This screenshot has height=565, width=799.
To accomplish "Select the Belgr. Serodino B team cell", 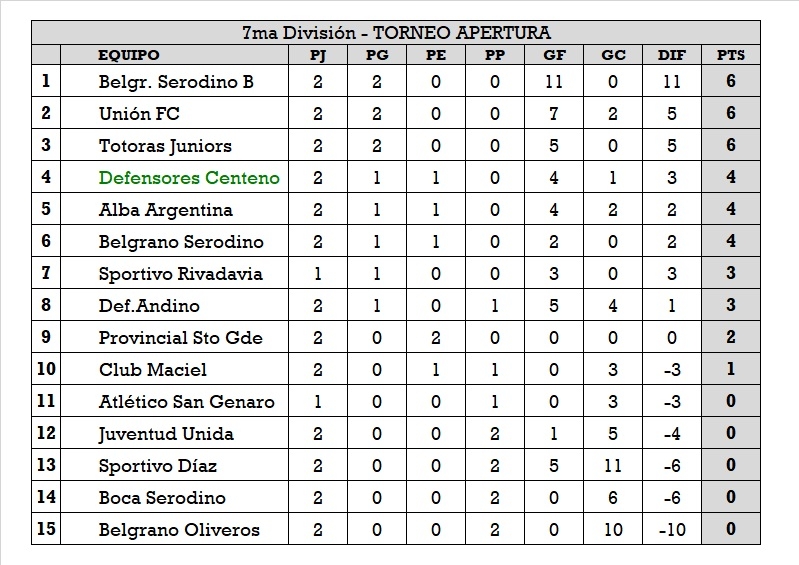I will [x=176, y=82].
